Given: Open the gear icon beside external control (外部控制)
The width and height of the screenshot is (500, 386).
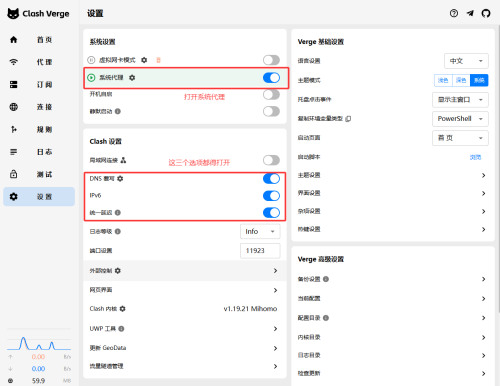Looking at the screenshot, I should [118, 271].
